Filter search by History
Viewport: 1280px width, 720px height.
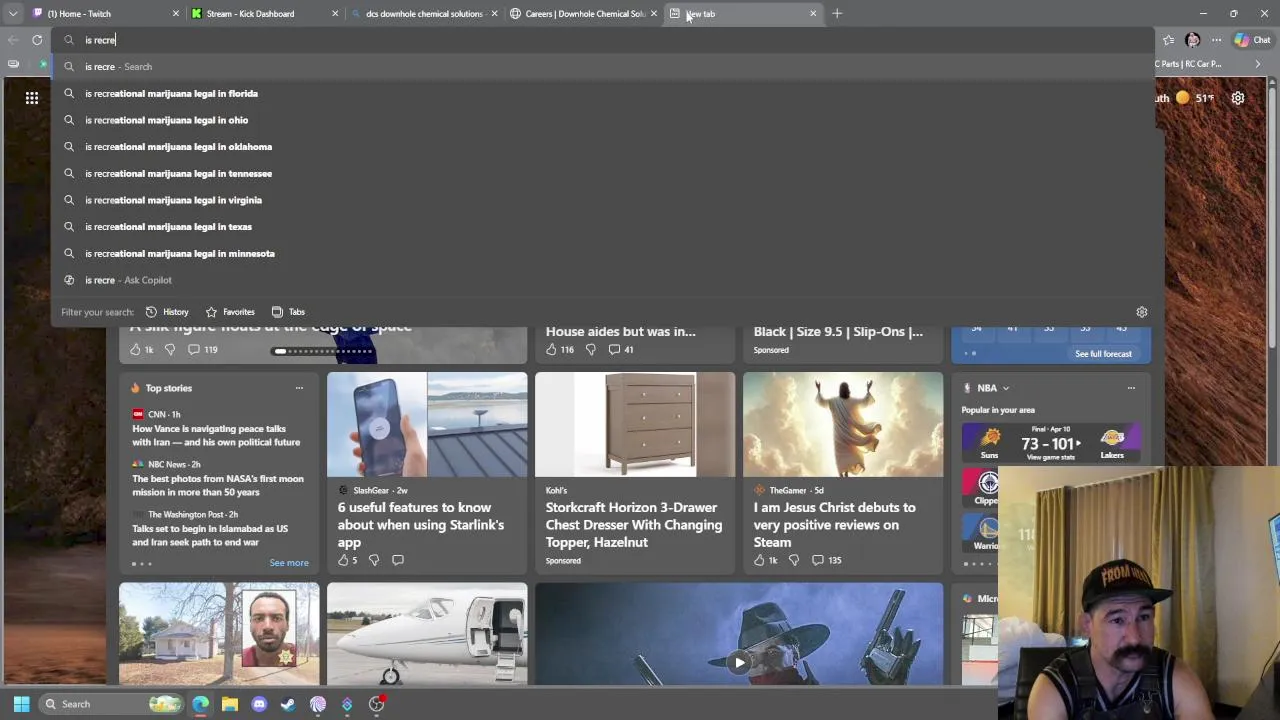pos(167,312)
